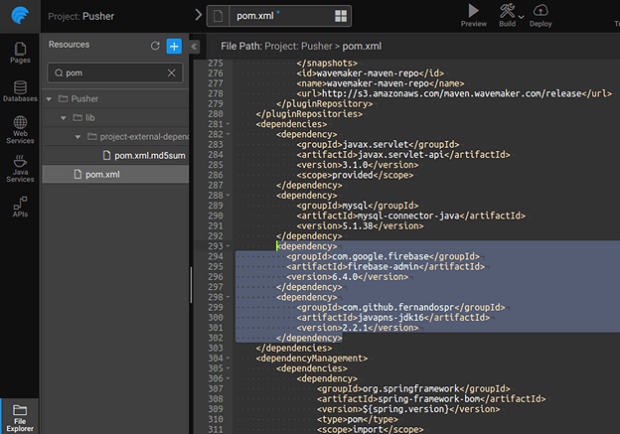Image resolution: width=620 pixels, height=434 pixels.
Task: Open the Databases section
Action: point(19,90)
